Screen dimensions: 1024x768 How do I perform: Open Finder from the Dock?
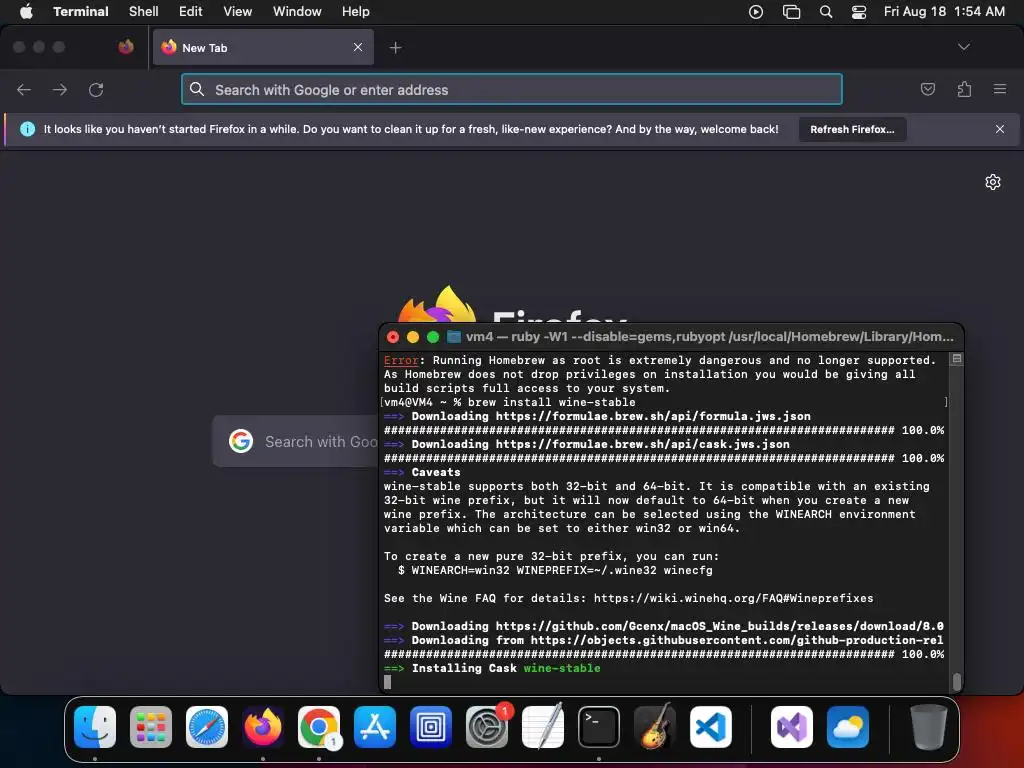(95, 726)
